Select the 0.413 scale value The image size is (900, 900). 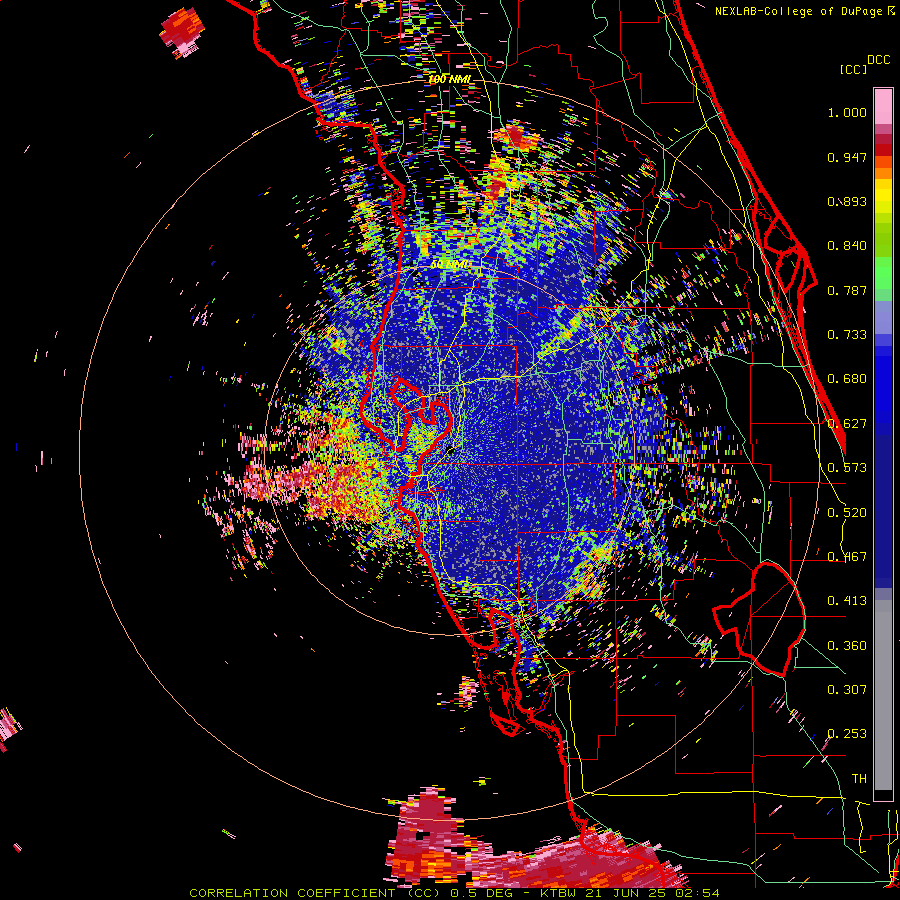click(847, 601)
